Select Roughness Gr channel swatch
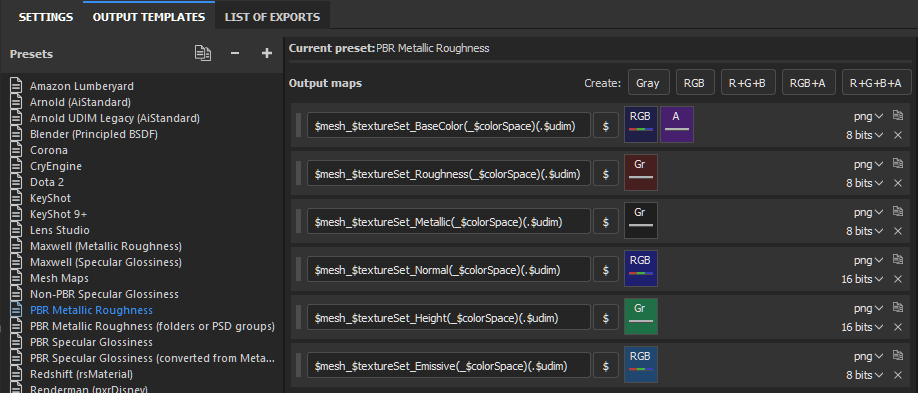 (x=641, y=173)
